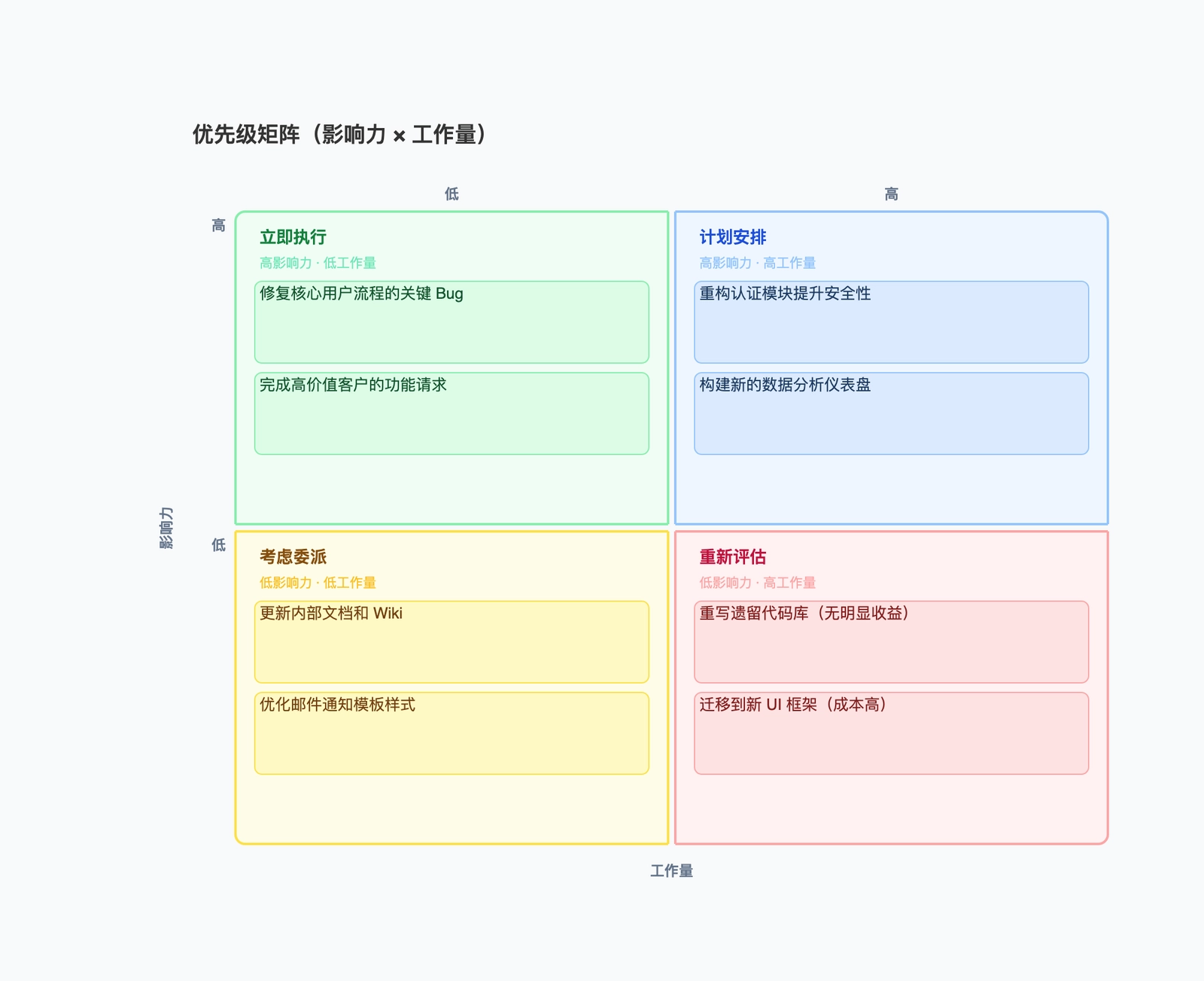This screenshot has height=981, width=1204.
Task: Click the card '迁移到新 UI 框架（成本高）'
Action: pyautogui.click(x=890, y=732)
